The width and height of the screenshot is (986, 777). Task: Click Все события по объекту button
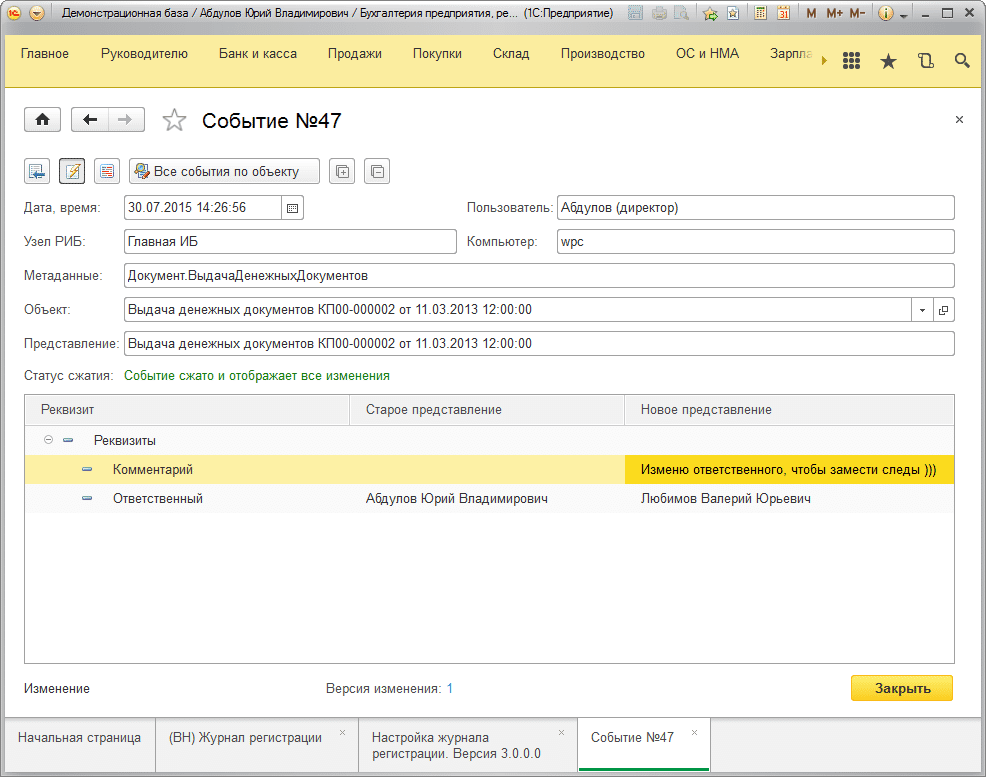coord(224,171)
